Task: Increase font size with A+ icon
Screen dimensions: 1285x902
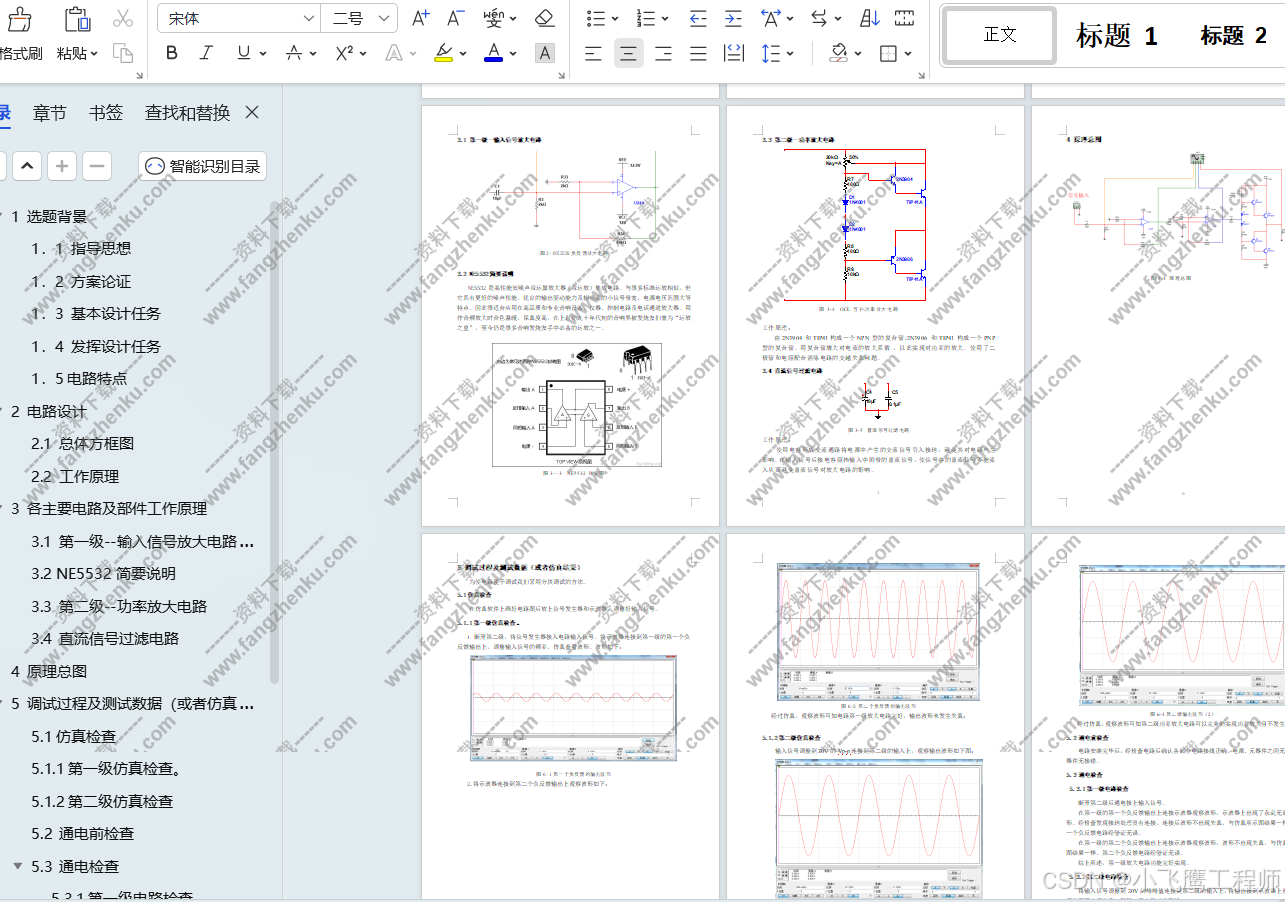Action: pyautogui.click(x=421, y=18)
